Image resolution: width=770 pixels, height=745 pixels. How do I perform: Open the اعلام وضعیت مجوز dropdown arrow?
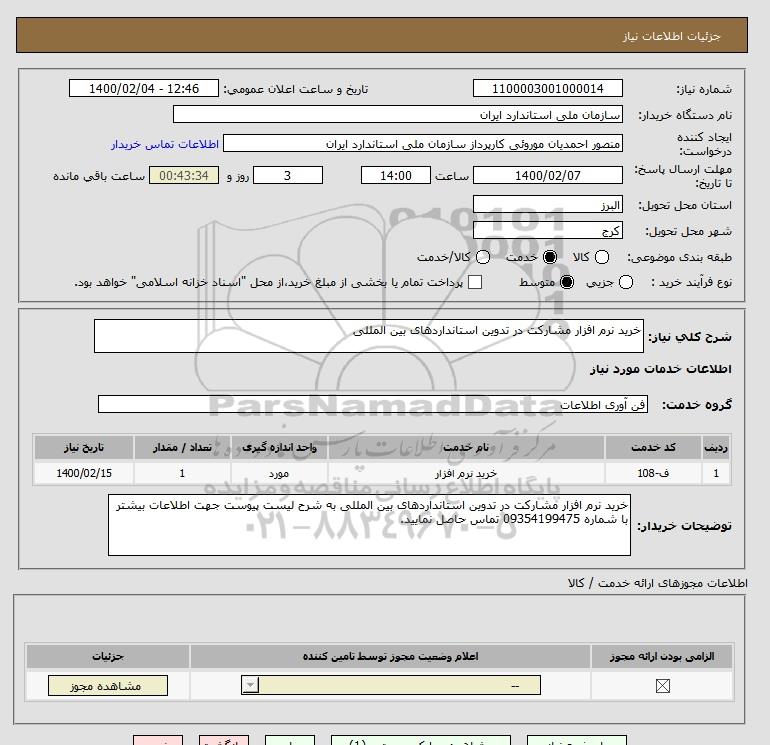(250, 685)
